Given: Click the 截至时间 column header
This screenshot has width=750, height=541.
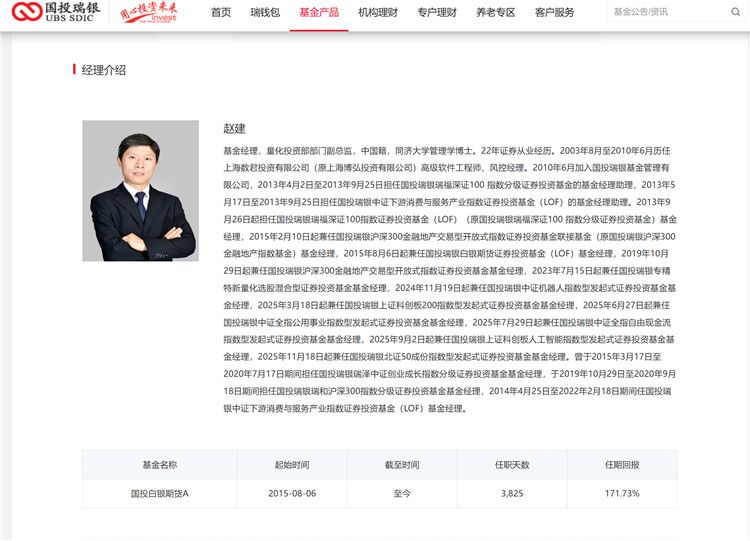Looking at the screenshot, I should (402, 465).
